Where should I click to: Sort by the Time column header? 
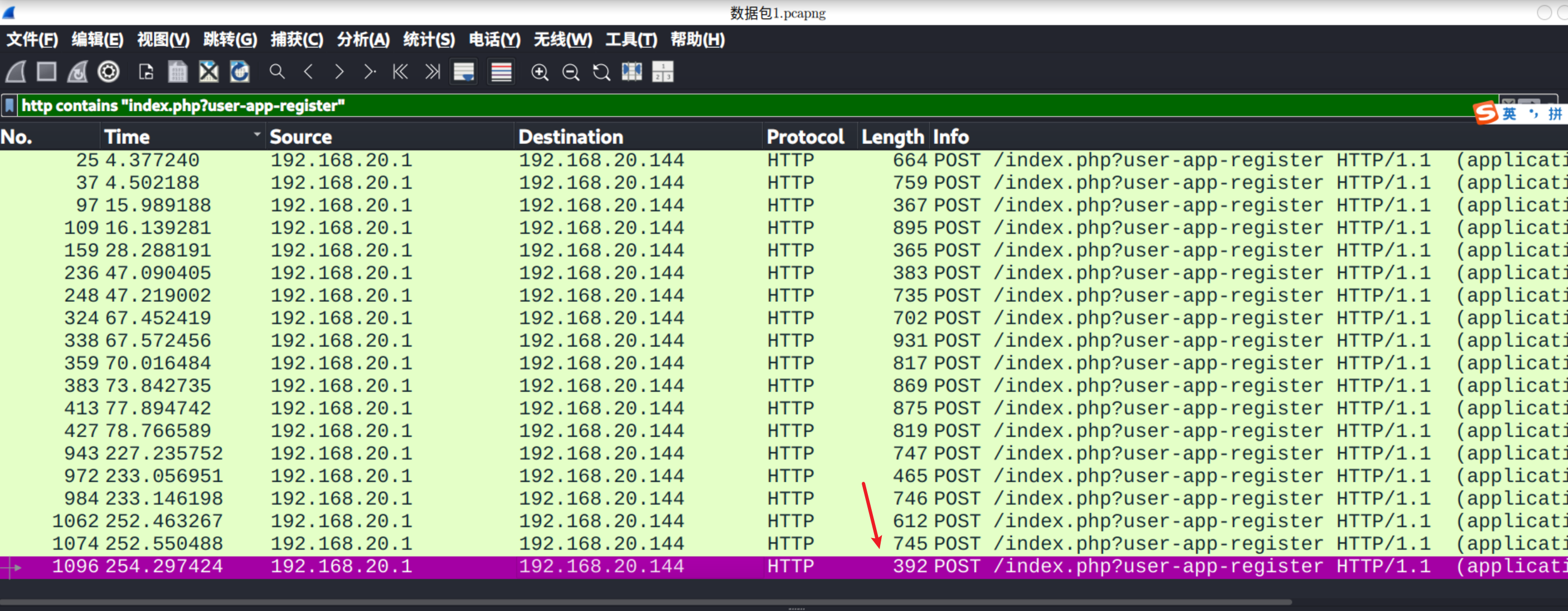point(127,137)
